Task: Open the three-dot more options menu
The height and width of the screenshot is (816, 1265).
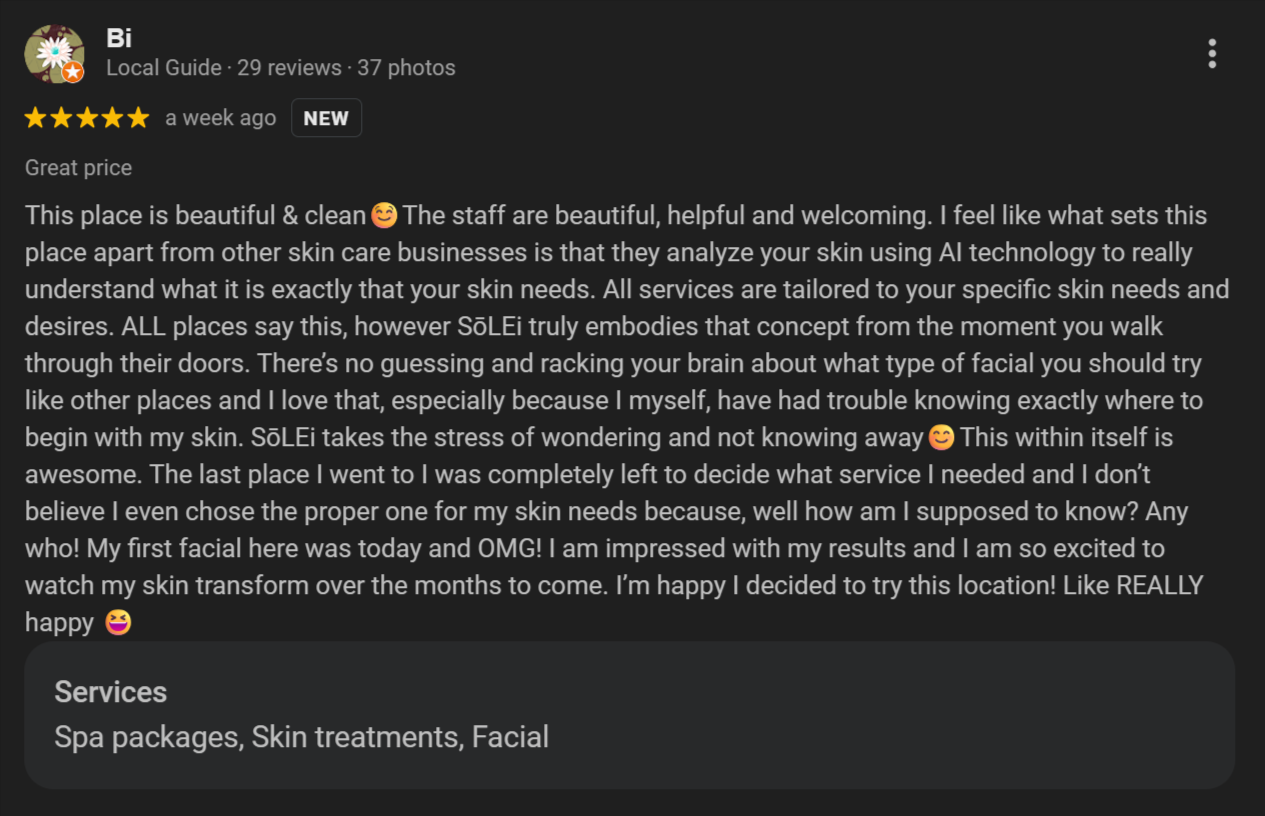Action: [1212, 54]
